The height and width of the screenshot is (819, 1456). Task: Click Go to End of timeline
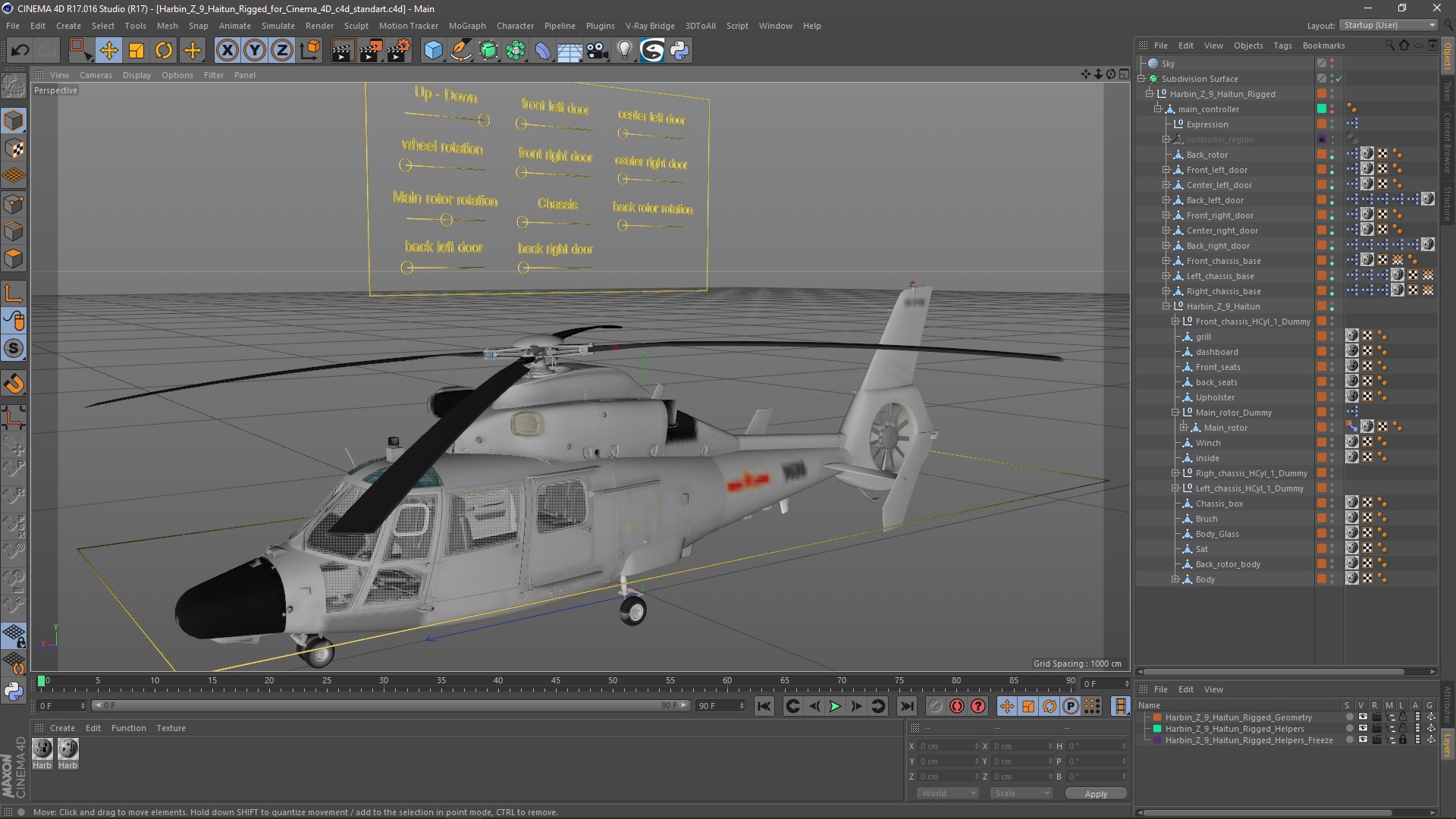(906, 706)
